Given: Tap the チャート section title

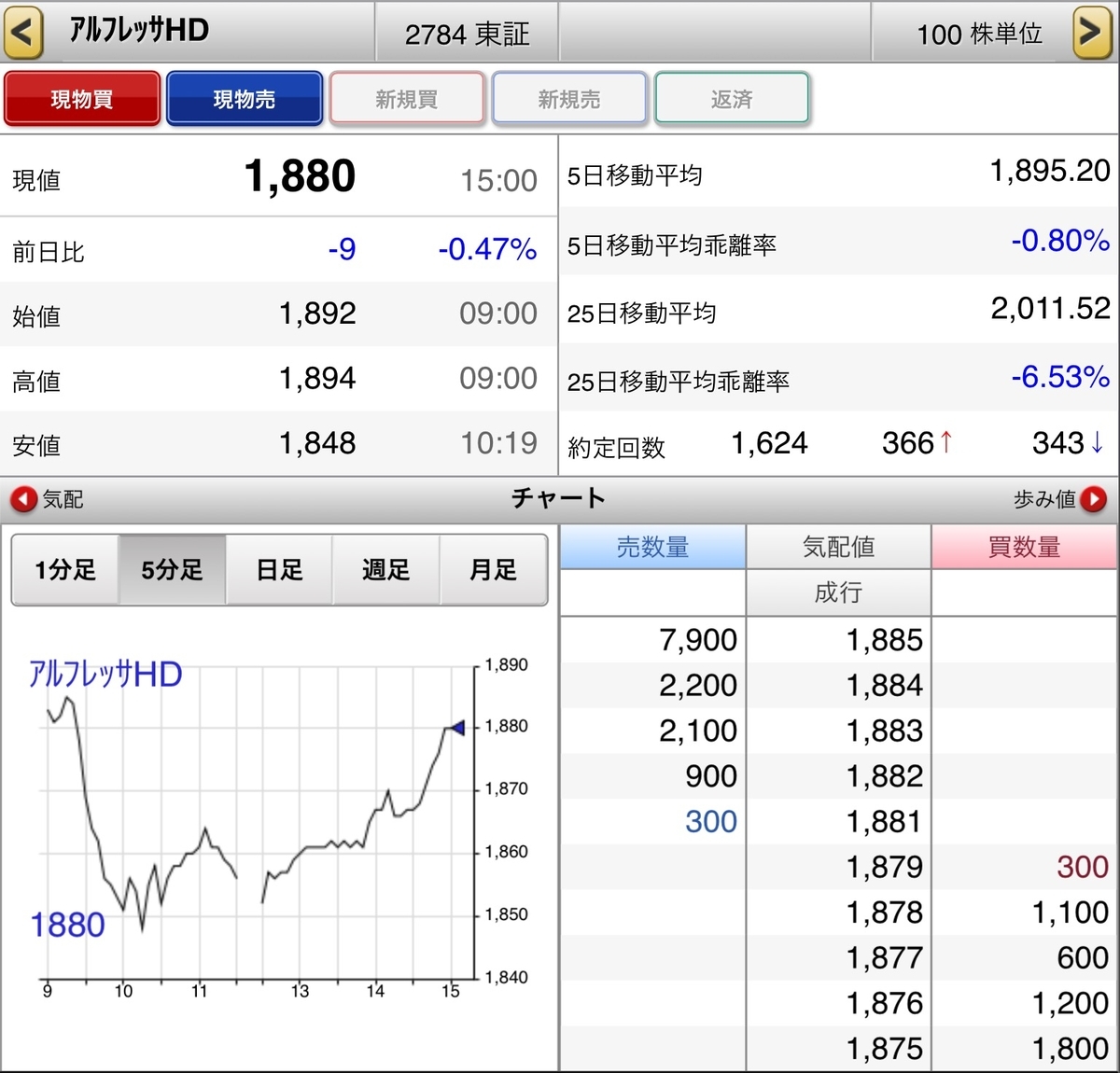Looking at the screenshot, I should (x=558, y=498).
